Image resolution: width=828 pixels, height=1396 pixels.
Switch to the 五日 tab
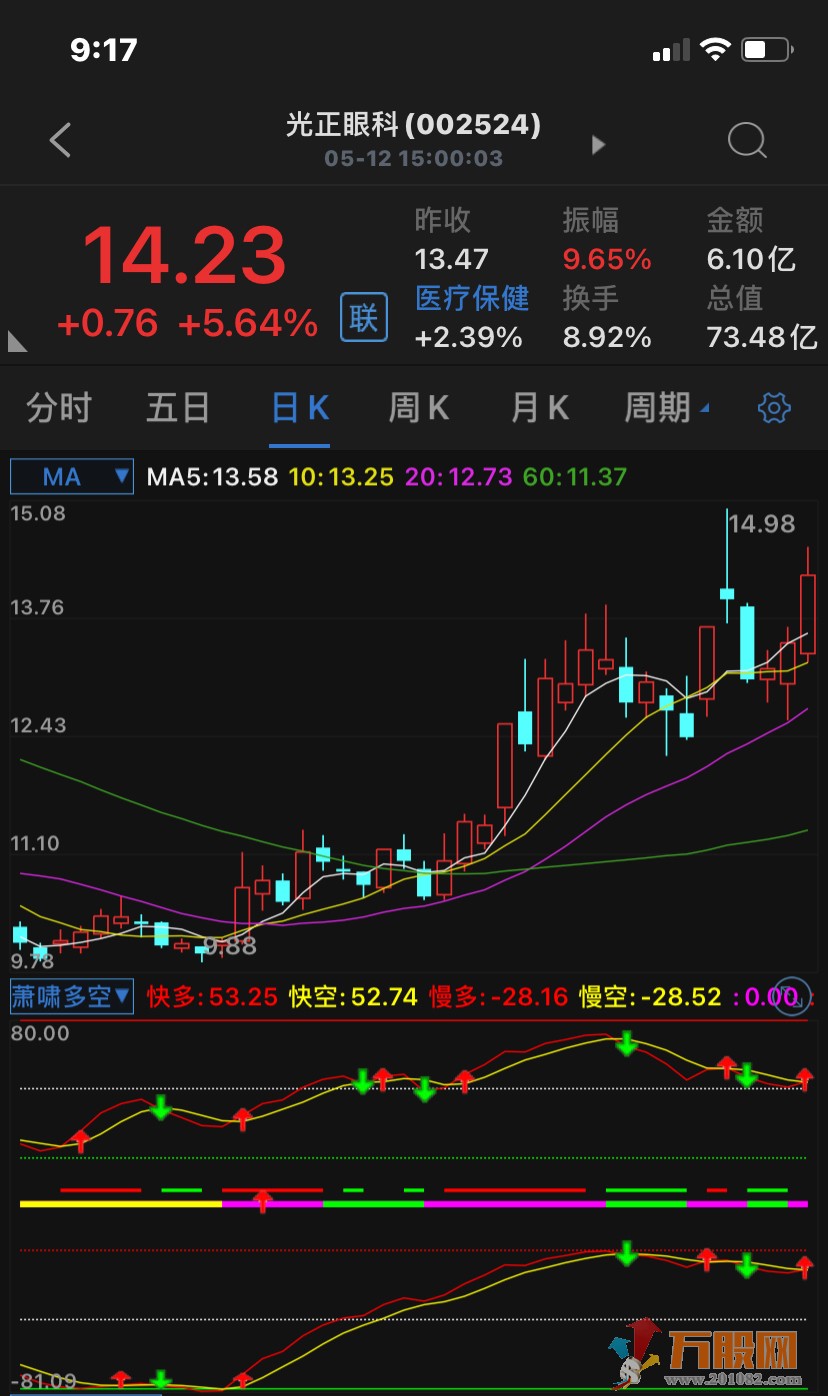178,408
